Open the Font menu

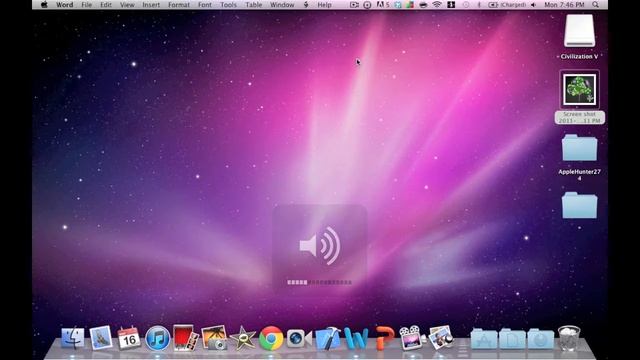pos(205,5)
